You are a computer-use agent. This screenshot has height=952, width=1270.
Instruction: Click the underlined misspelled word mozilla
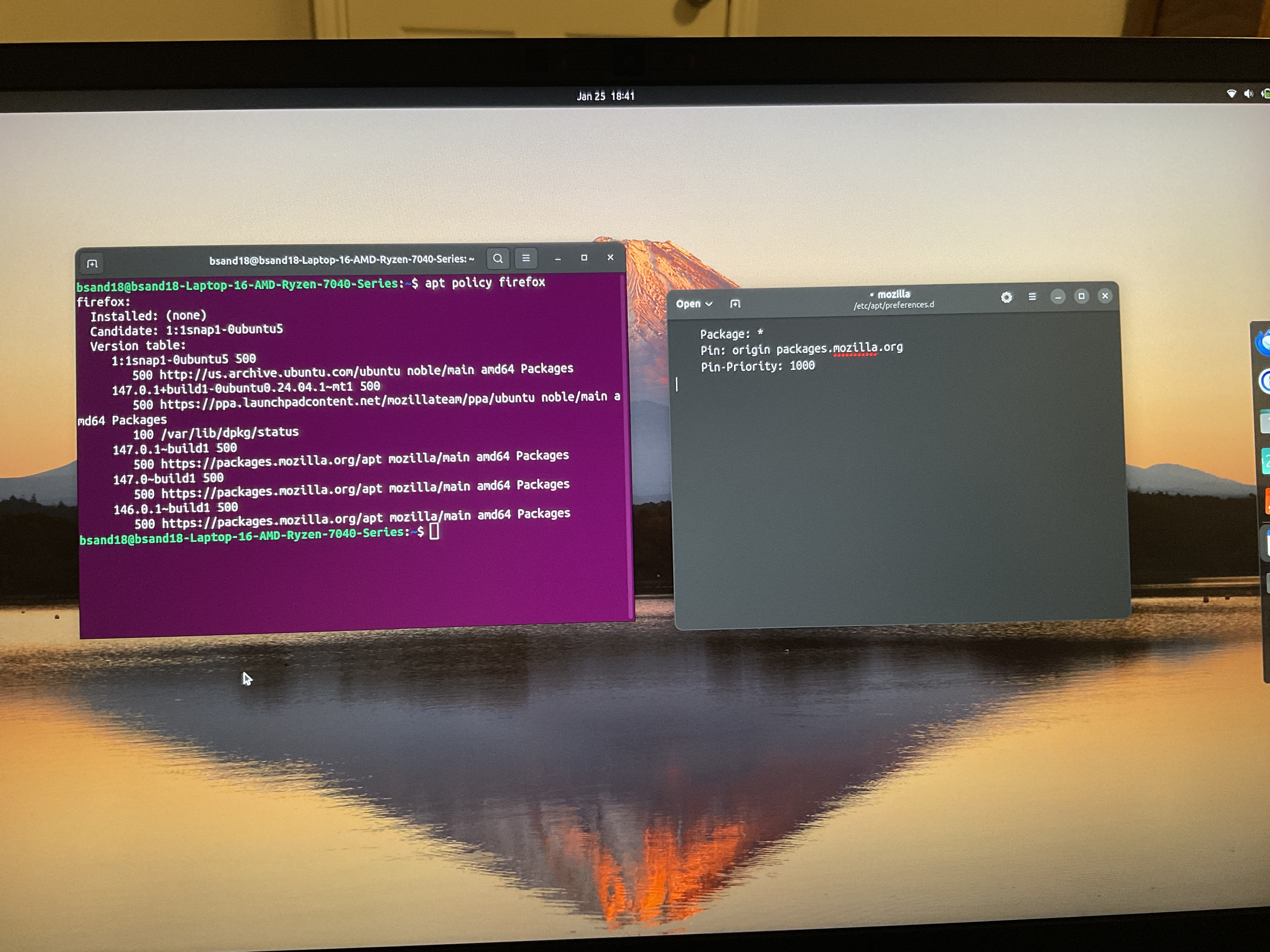[x=855, y=348]
